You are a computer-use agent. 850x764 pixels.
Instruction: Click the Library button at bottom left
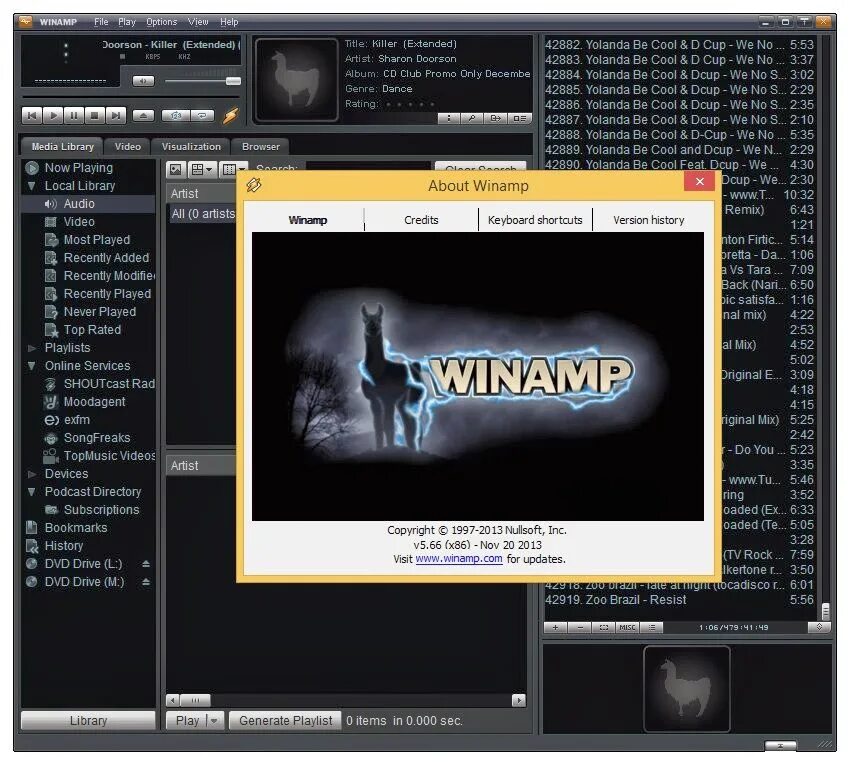click(88, 721)
